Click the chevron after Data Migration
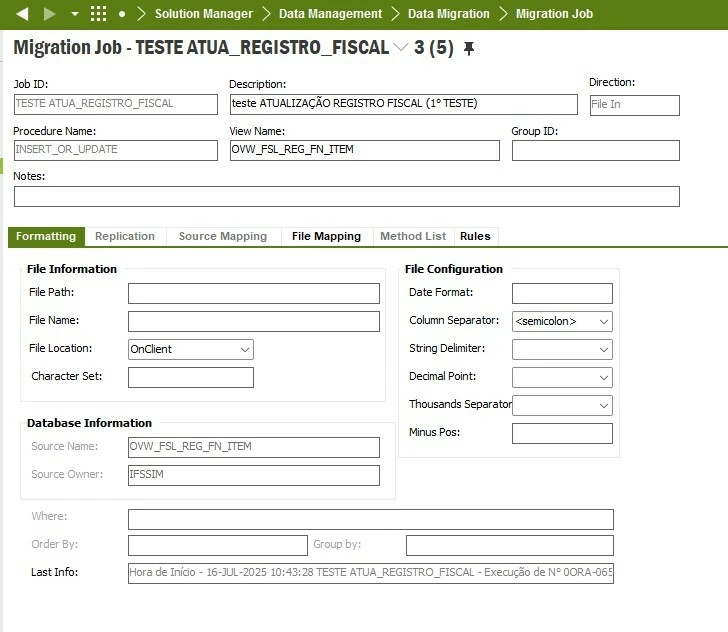The image size is (728, 632). pyautogui.click(x=503, y=14)
